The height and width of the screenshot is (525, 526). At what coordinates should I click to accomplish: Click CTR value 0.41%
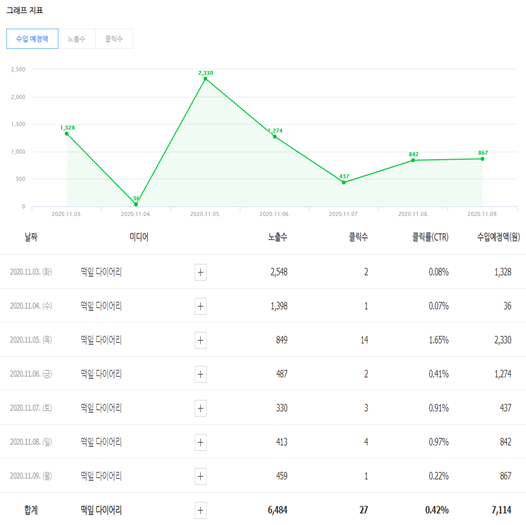[x=439, y=374]
